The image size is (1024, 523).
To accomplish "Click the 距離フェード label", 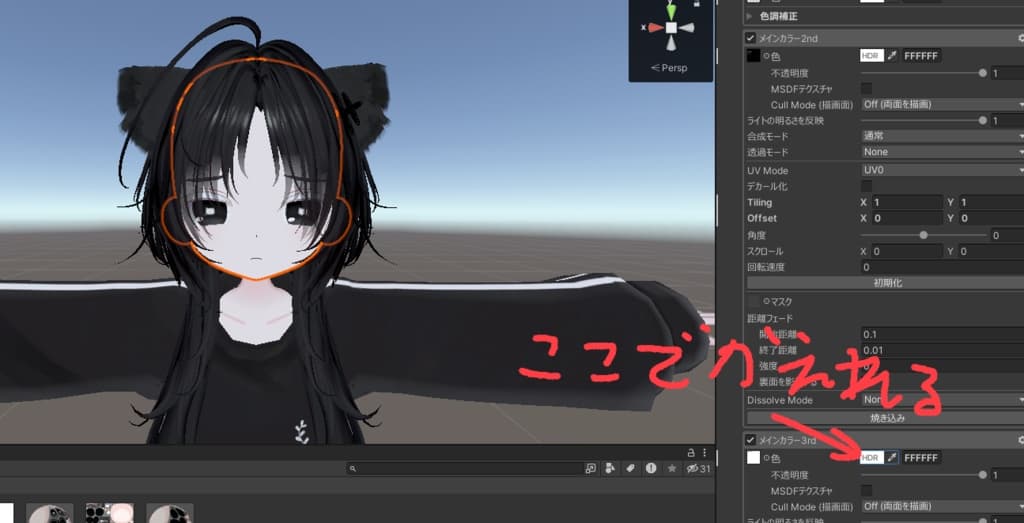I will pyautogui.click(x=770, y=318).
